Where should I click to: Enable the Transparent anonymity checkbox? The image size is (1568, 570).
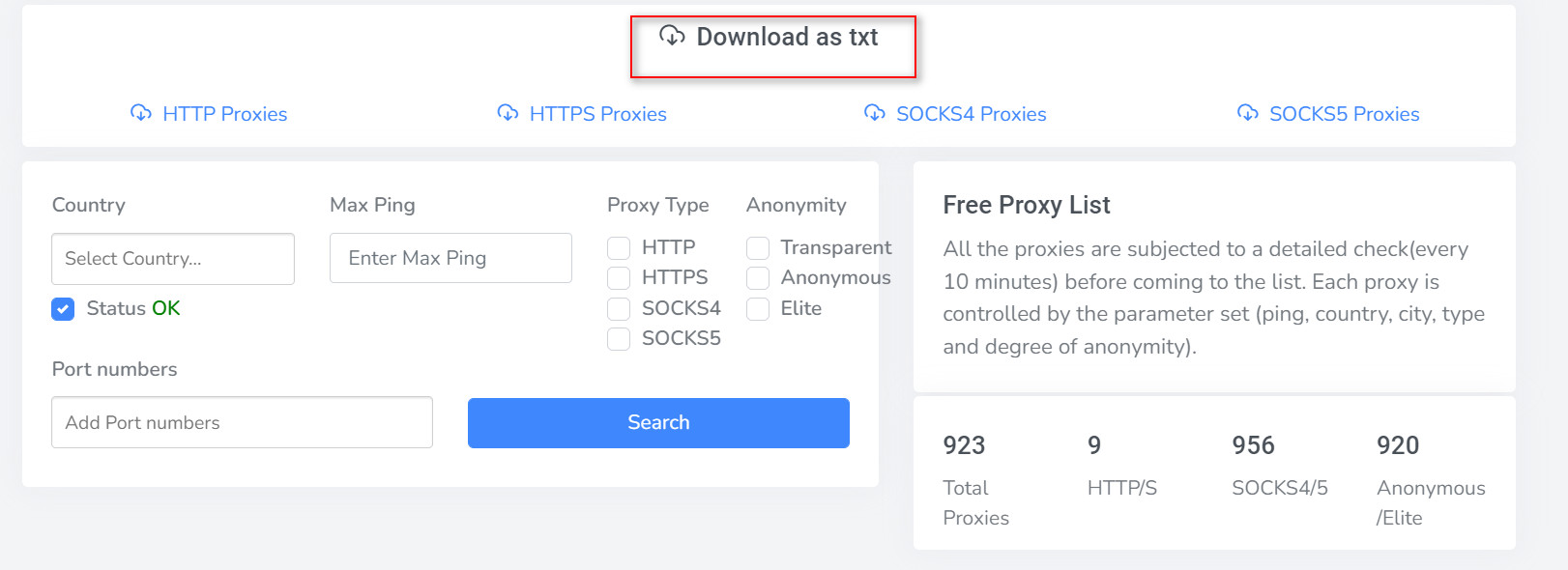(758, 248)
